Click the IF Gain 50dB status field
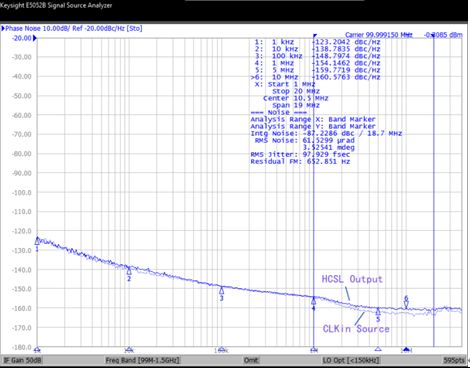The height and width of the screenshot is (368, 470). (x=22, y=360)
